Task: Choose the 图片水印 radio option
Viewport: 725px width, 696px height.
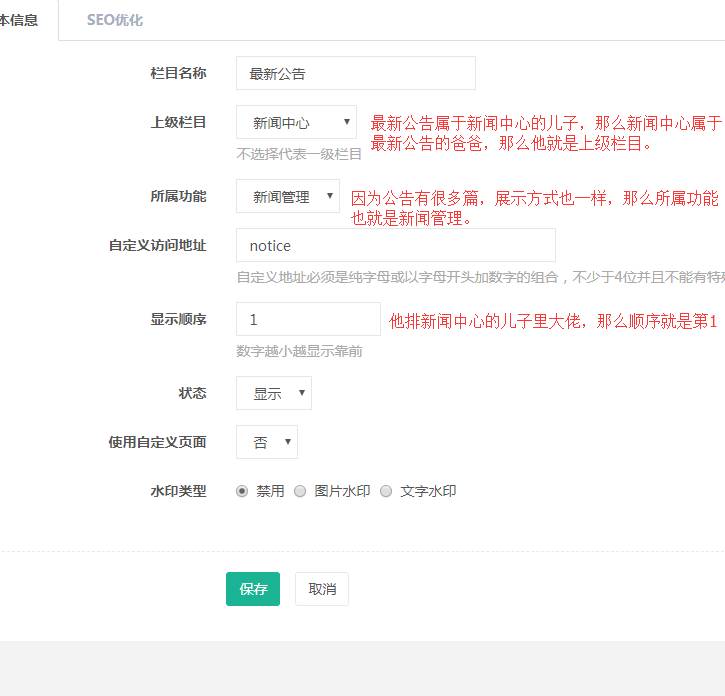Action: (x=300, y=491)
